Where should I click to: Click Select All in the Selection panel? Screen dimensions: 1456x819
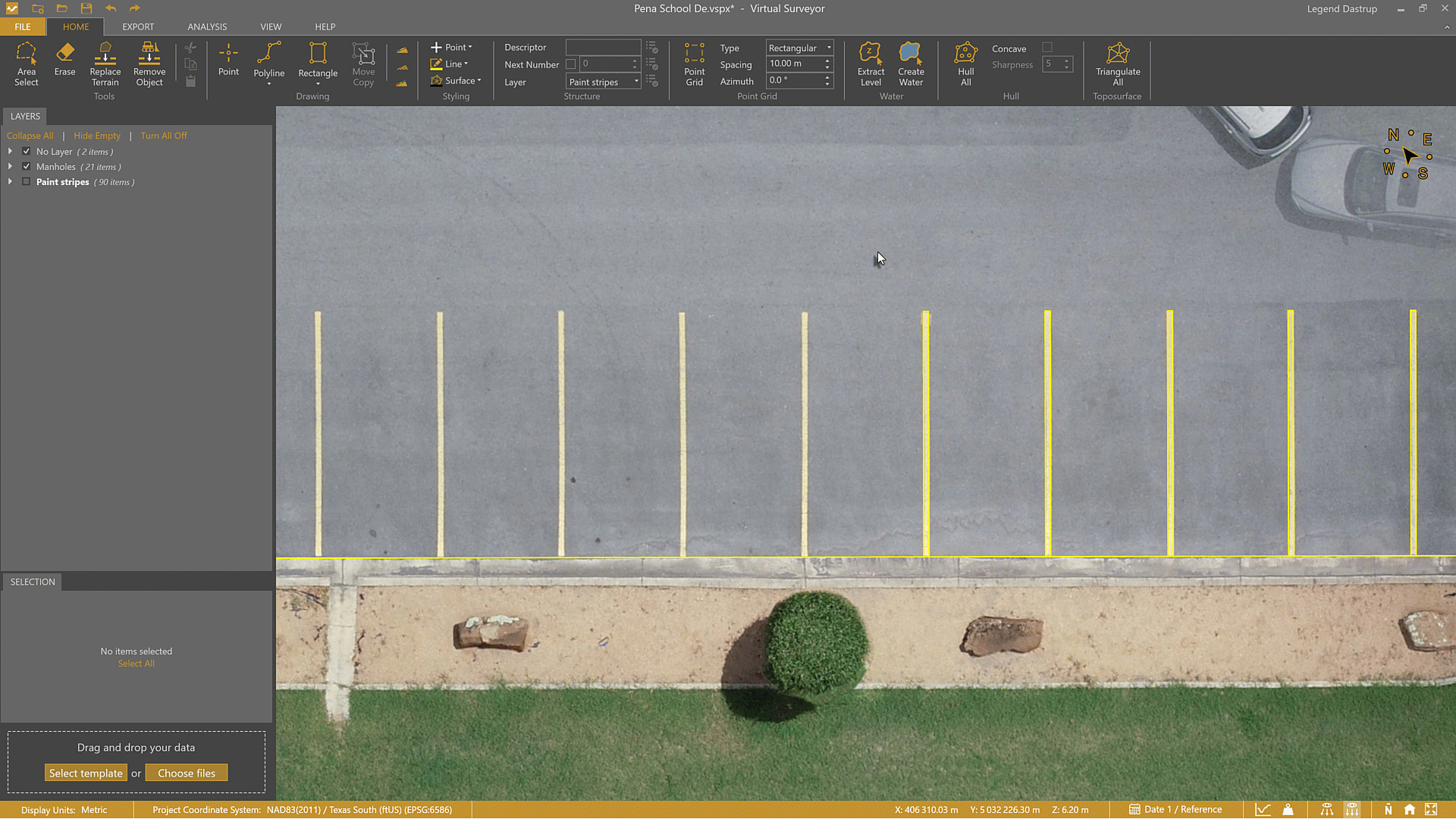point(136,663)
